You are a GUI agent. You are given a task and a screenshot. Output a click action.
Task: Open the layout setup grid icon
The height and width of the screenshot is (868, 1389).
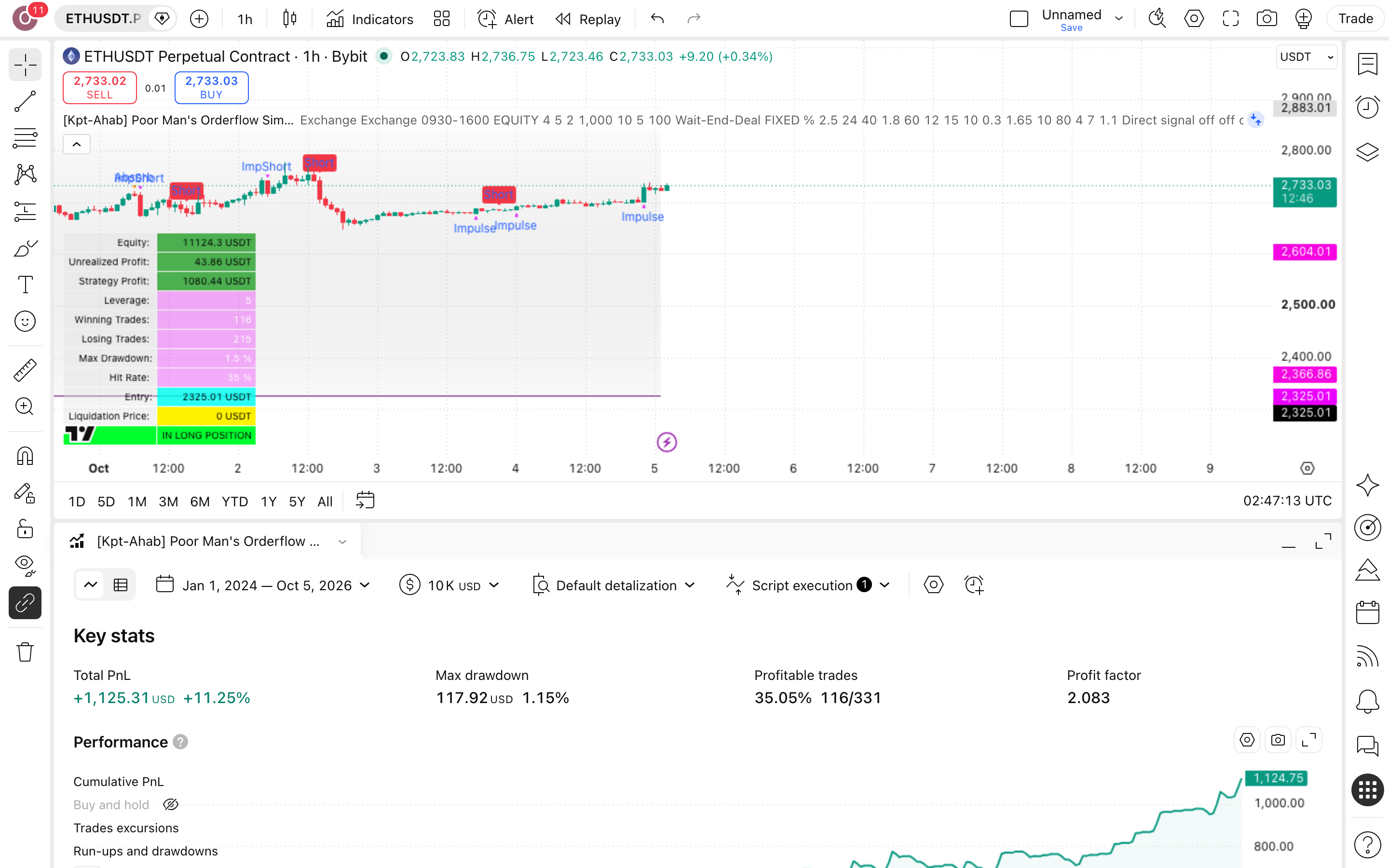pyautogui.click(x=441, y=19)
